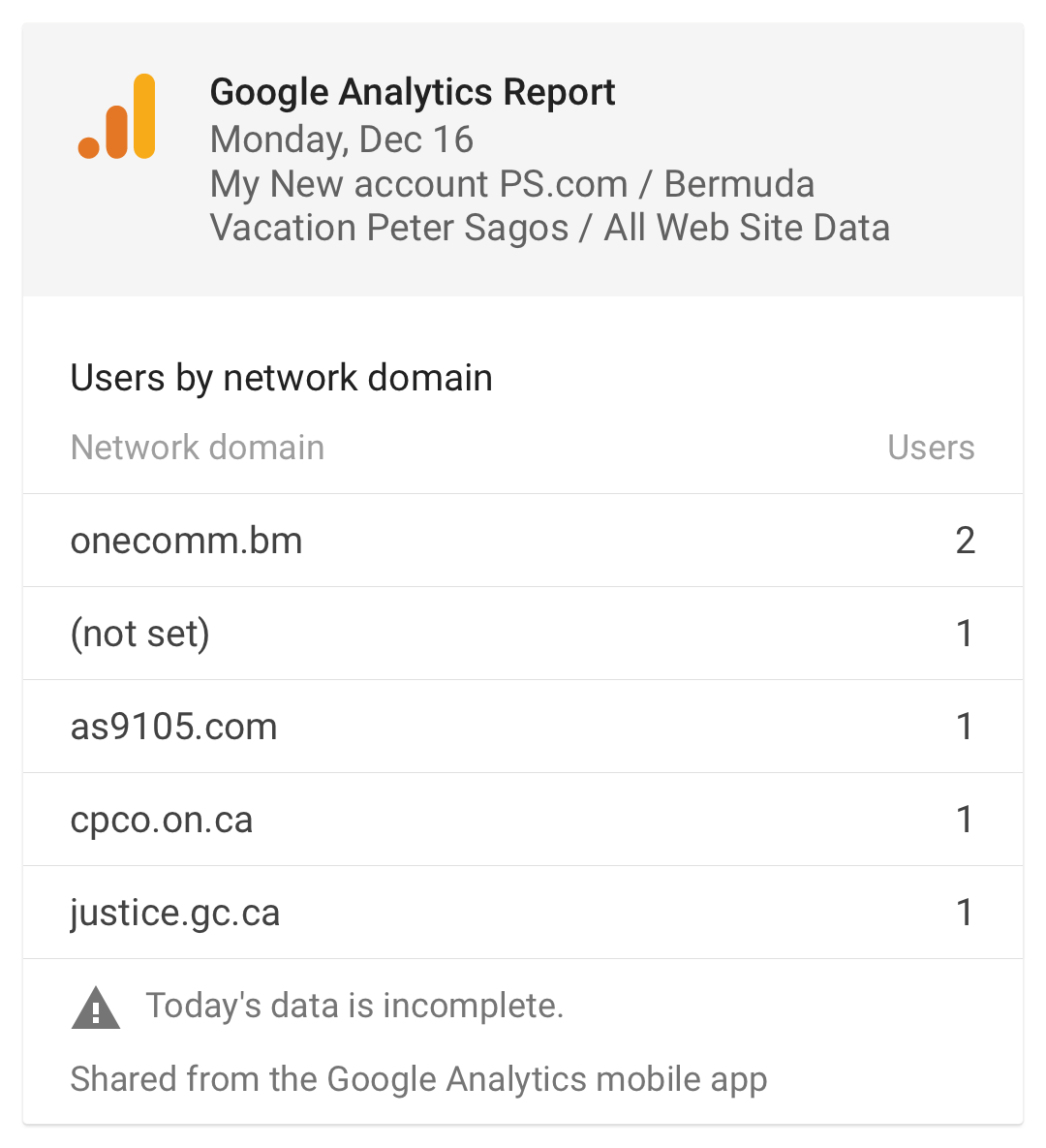Viewport: 1046px width, 1148px height.
Task: Click the Monday, Dec 16 date text
Action: tap(342, 140)
